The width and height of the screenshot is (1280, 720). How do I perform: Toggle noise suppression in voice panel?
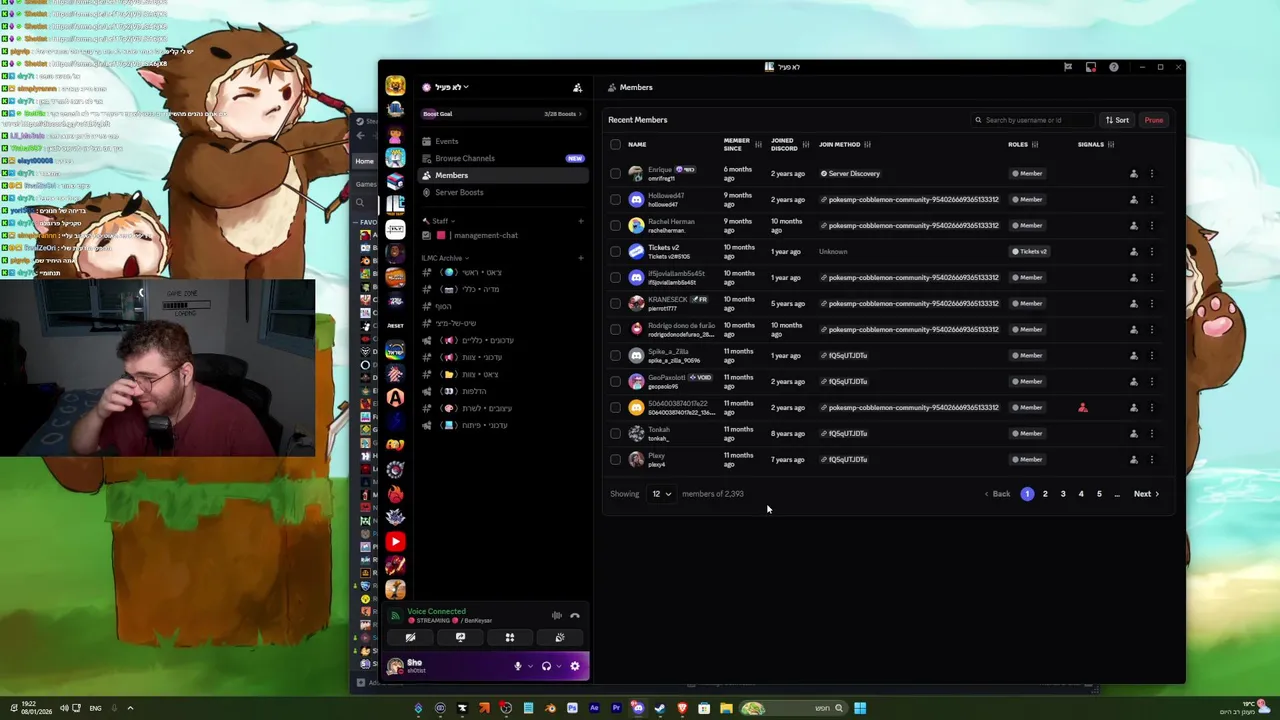coord(557,616)
